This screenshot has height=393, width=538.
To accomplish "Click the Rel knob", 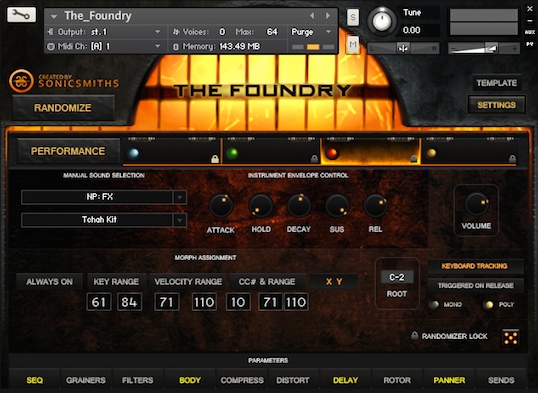I will coord(376,205).
